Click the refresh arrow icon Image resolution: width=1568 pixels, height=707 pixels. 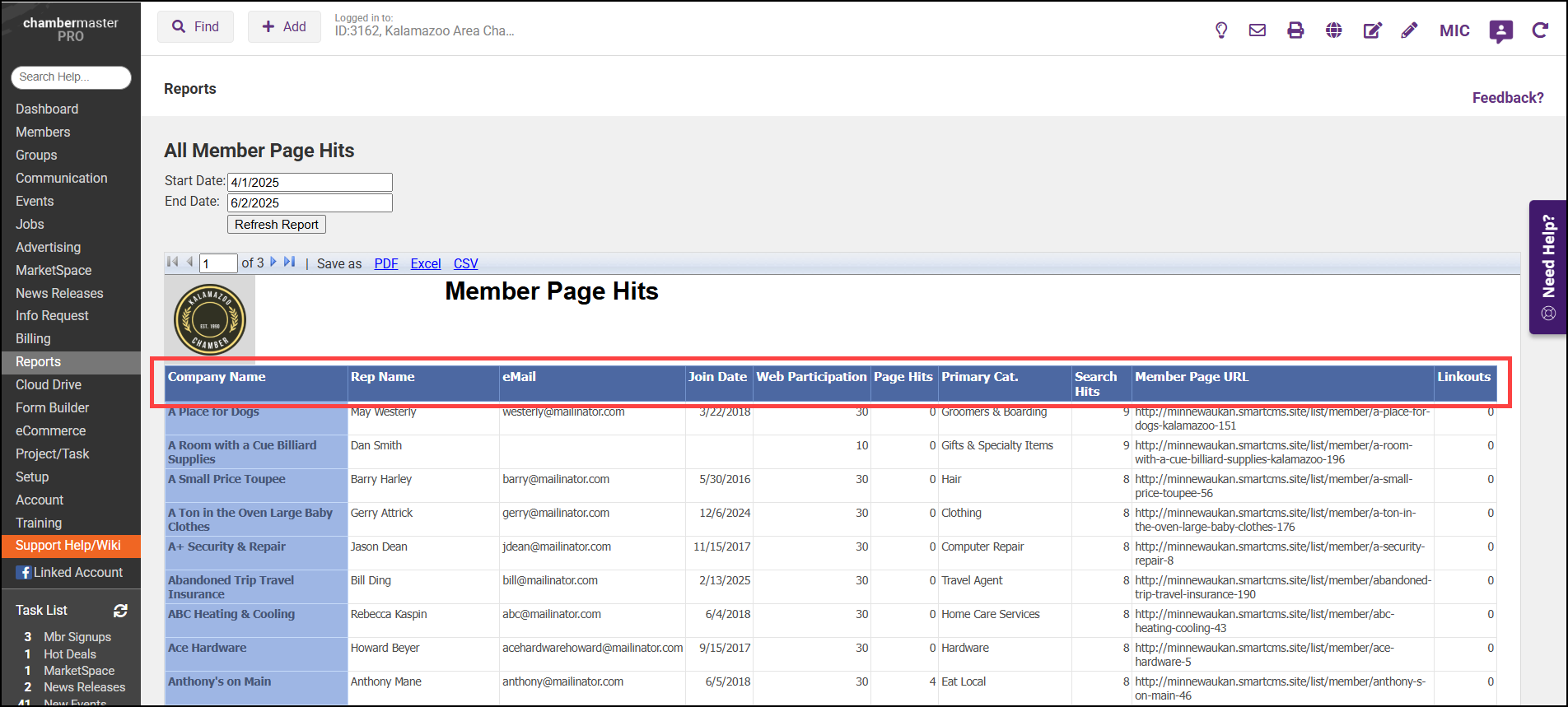pyautogui.click(x=1539, y=30)
